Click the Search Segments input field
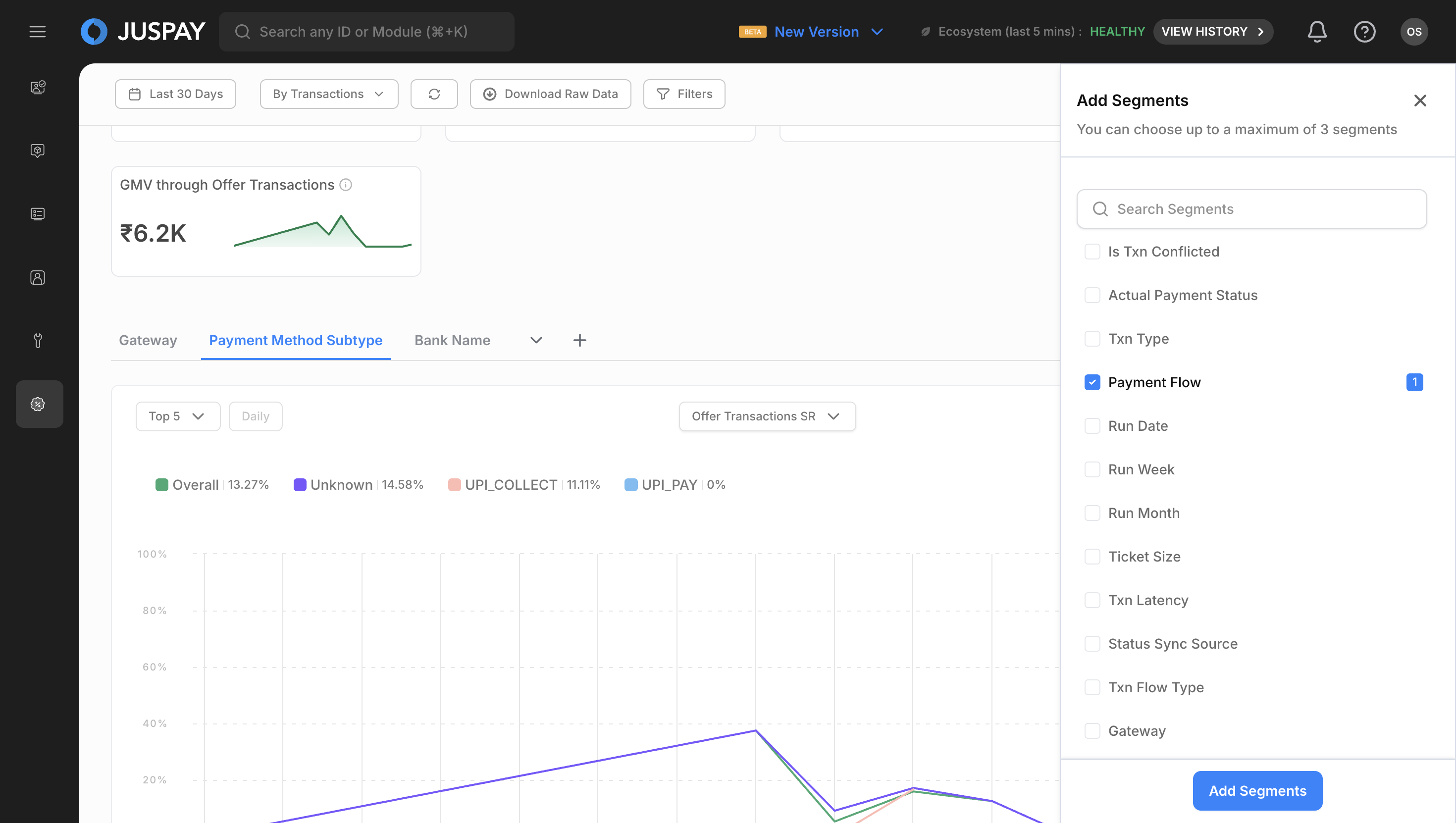1456x823 pixels. pyautogui.click(x=1251, y=209)
